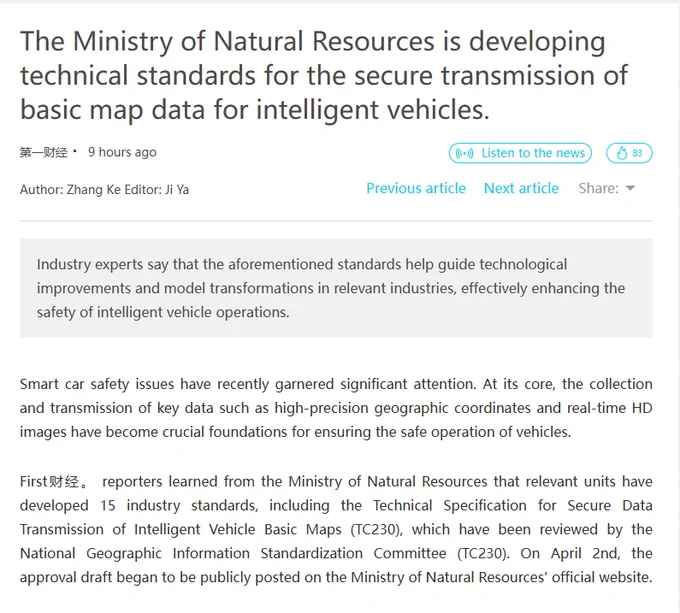Viewport: 680px width, 613px height.
Task: Click the source name 第一财经
Action: tap(43, 153)
